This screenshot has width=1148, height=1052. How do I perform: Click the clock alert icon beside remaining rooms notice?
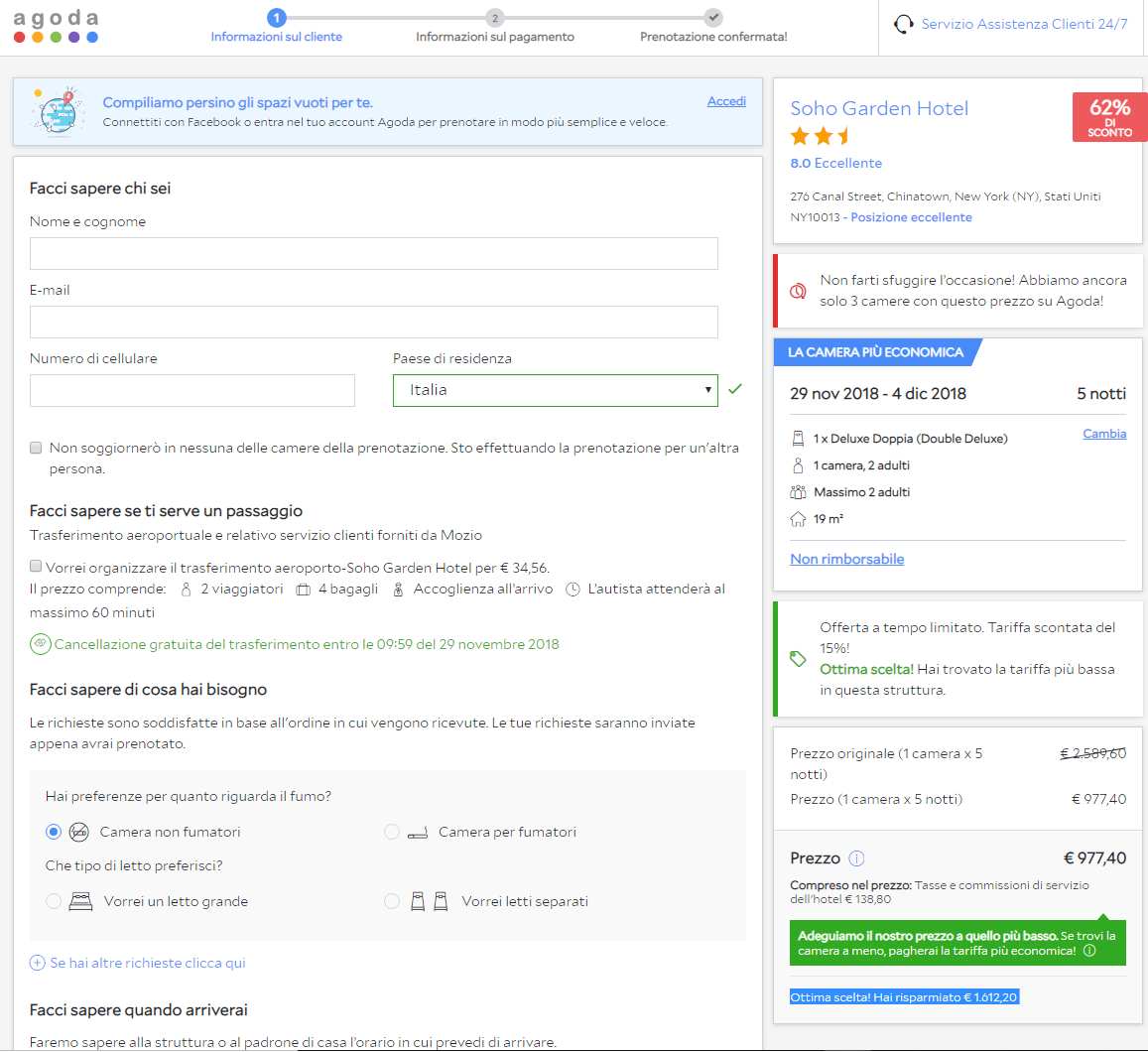click(x=798, y=291)
